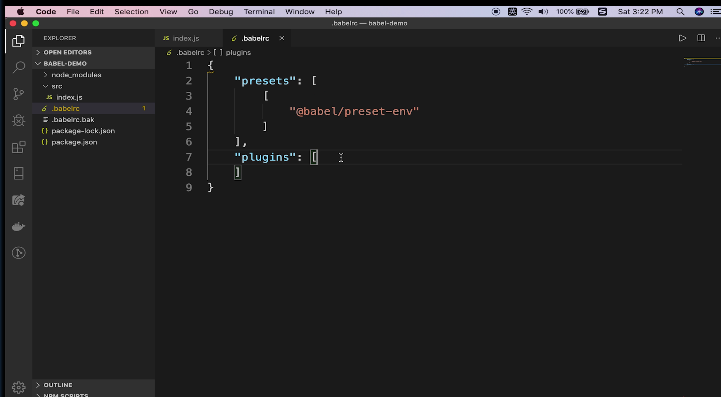
Task: Click the "plugins" key on line 7
Action: pyautogui.click(x=264, y=157)
